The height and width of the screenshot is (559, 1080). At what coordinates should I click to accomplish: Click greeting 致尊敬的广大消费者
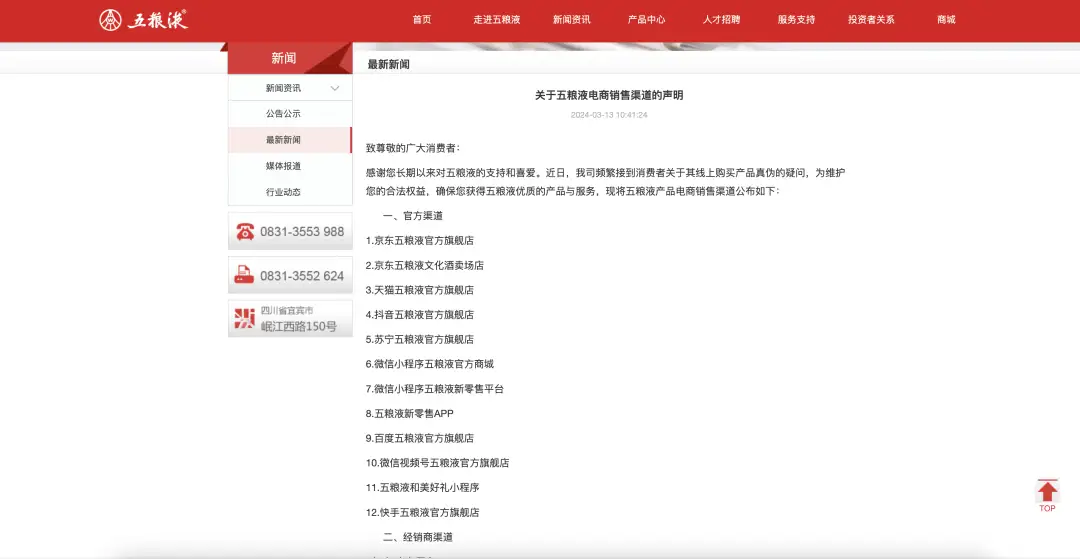(413, 148)
